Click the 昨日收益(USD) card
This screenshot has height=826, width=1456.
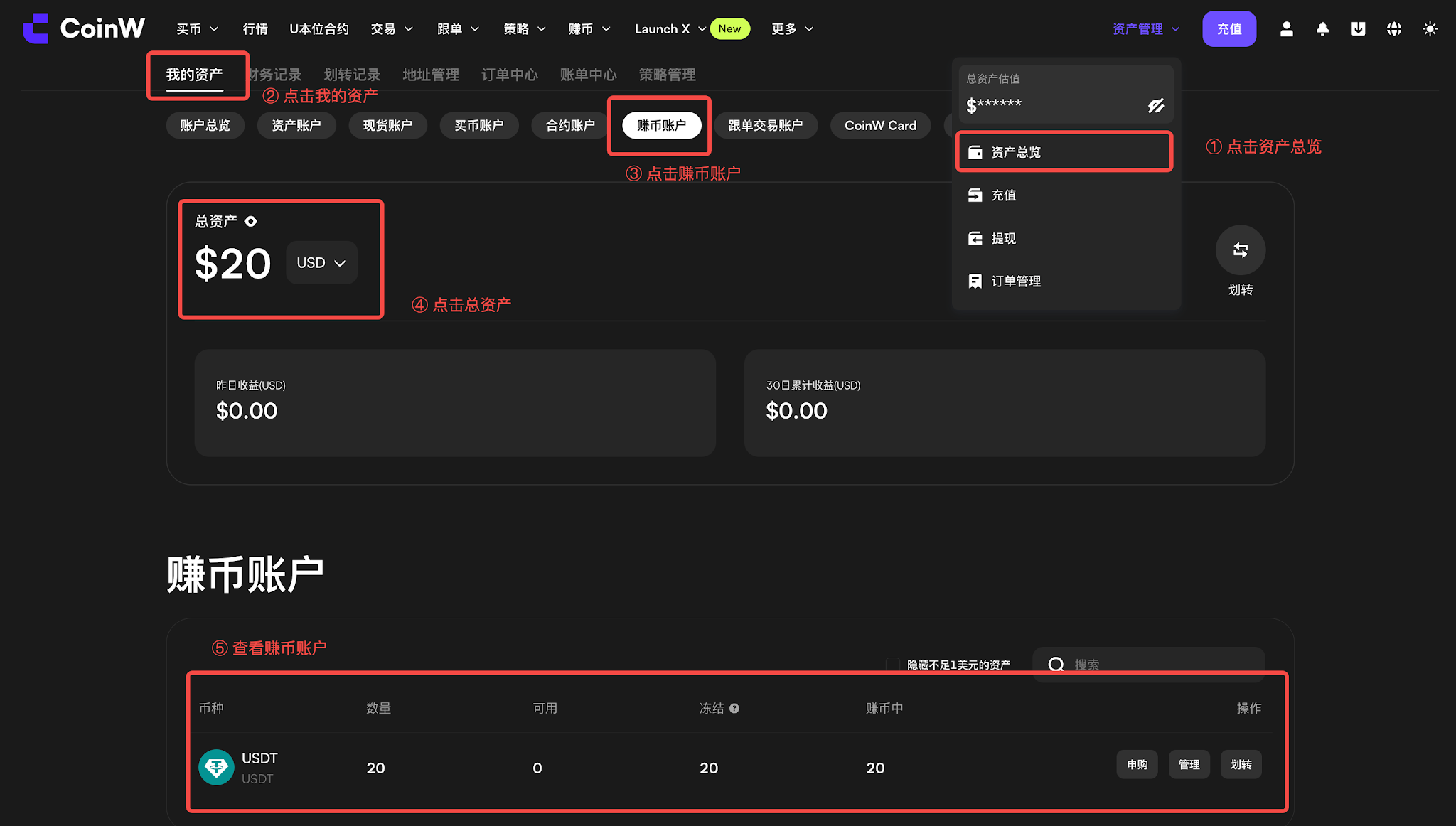coord(455,402)
